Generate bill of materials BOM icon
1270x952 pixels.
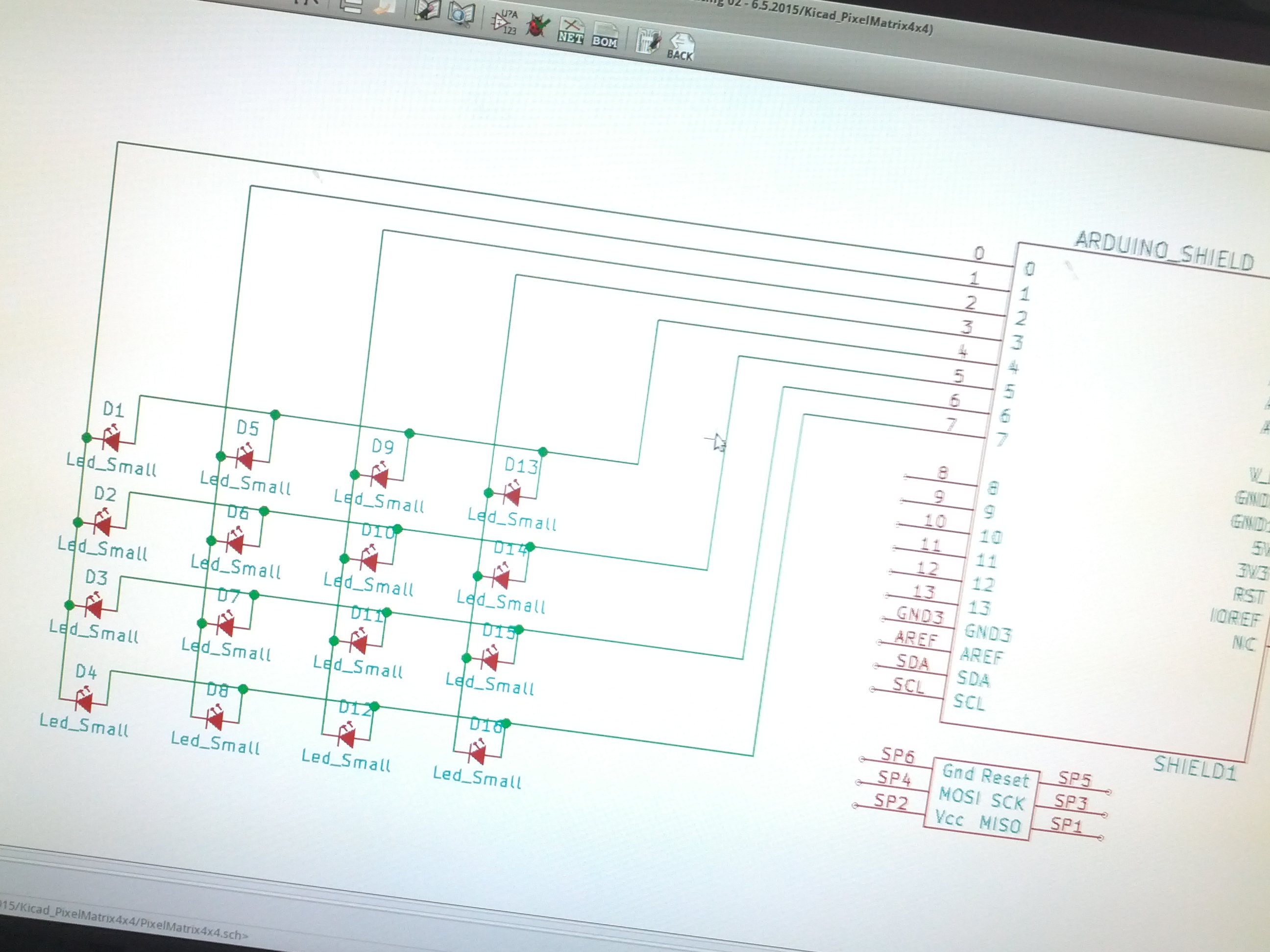[x=605, y=36]
